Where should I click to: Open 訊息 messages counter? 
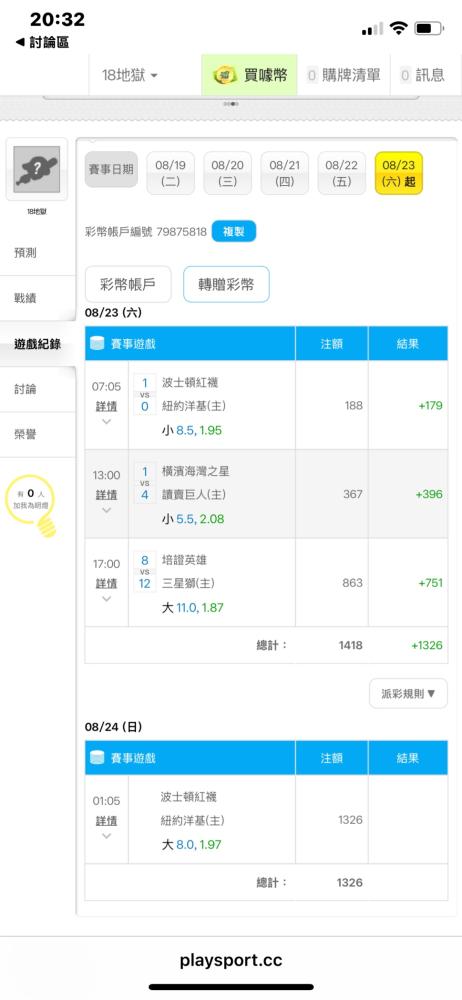coord(422,75)
